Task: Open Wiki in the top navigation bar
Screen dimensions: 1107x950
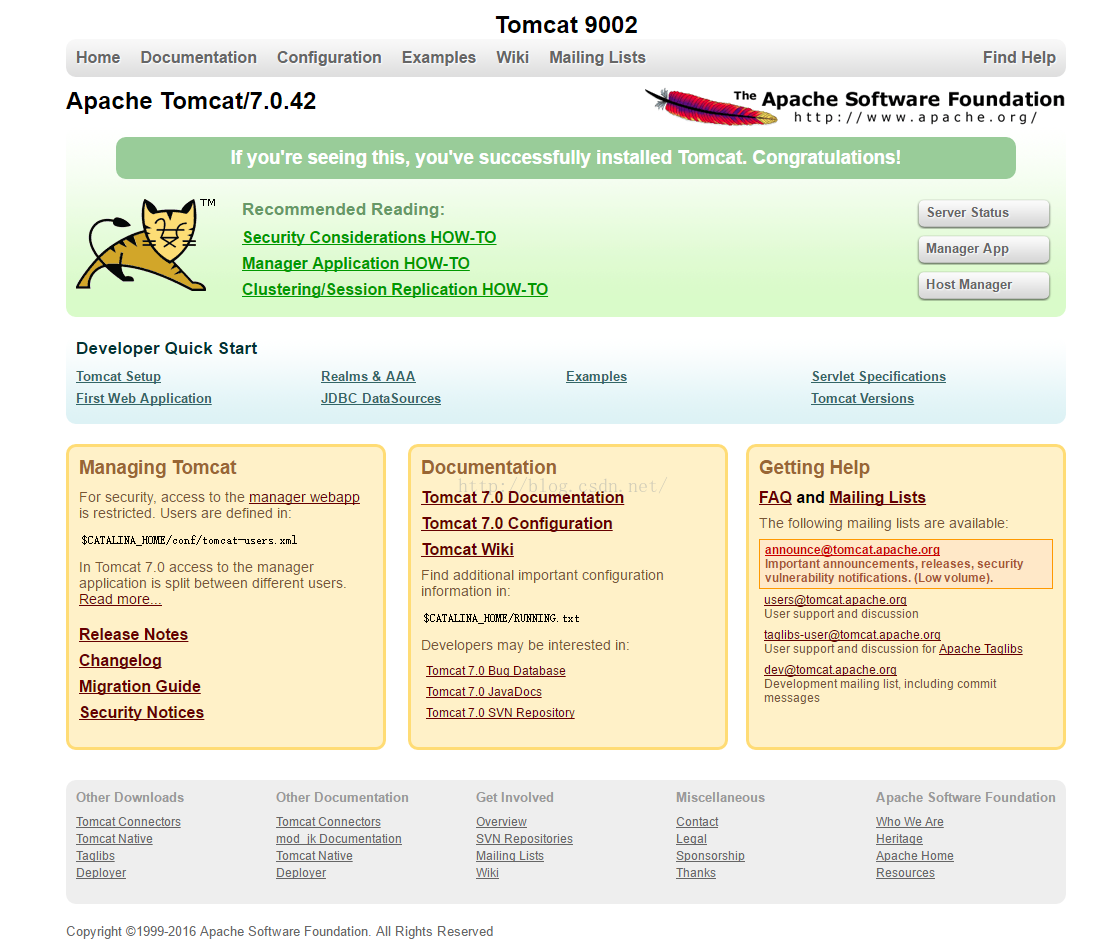Action: [x=513, y=57]
